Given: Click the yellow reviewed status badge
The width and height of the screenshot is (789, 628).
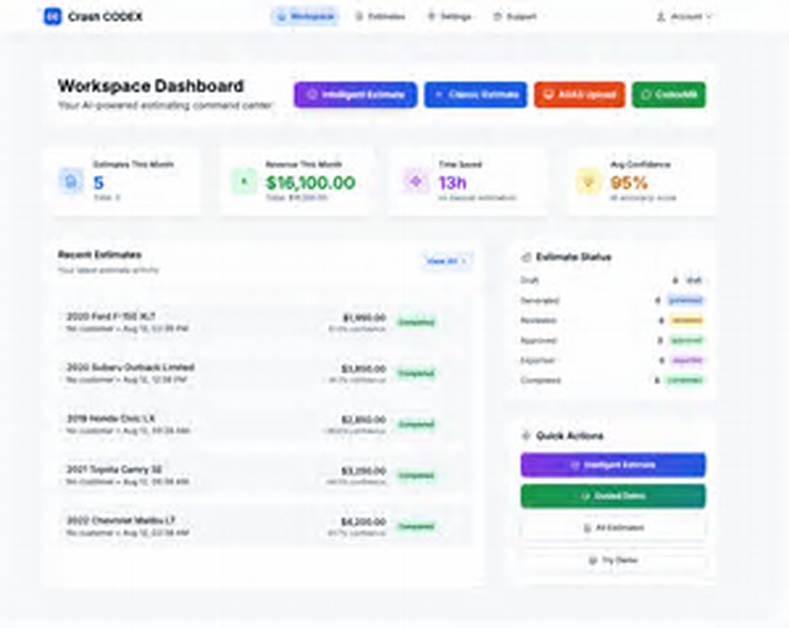Looking at the screenshot, I should (687, 321).
